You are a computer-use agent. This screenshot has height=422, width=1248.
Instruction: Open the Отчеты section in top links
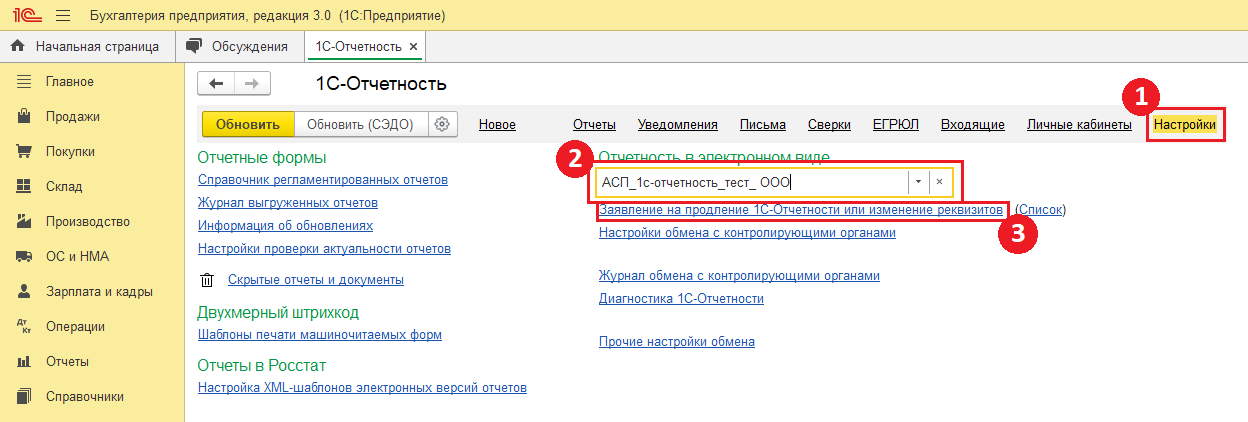coord(594,124)
